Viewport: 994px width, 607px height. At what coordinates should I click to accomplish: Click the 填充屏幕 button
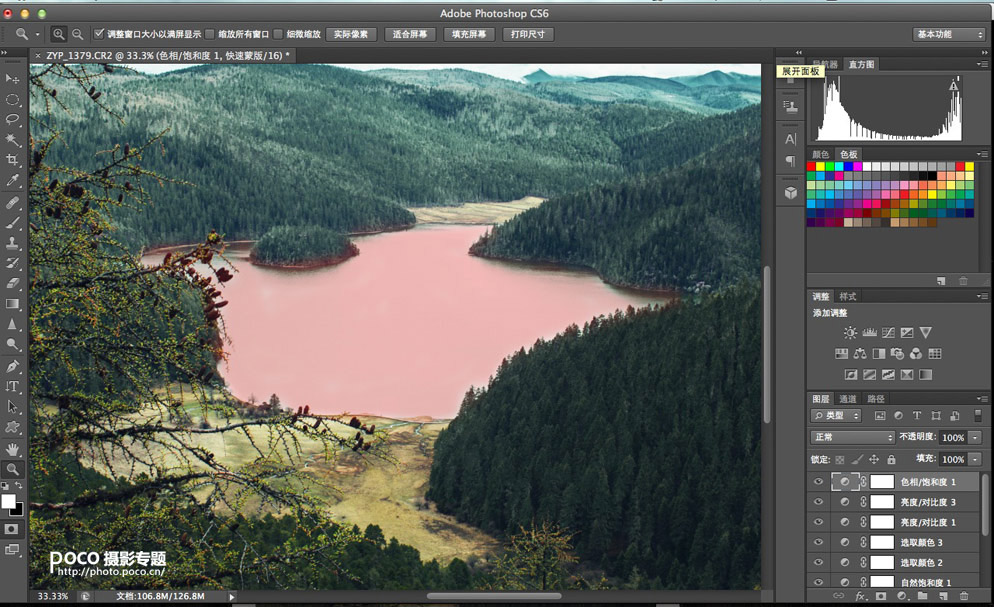(x=468, y=34)
